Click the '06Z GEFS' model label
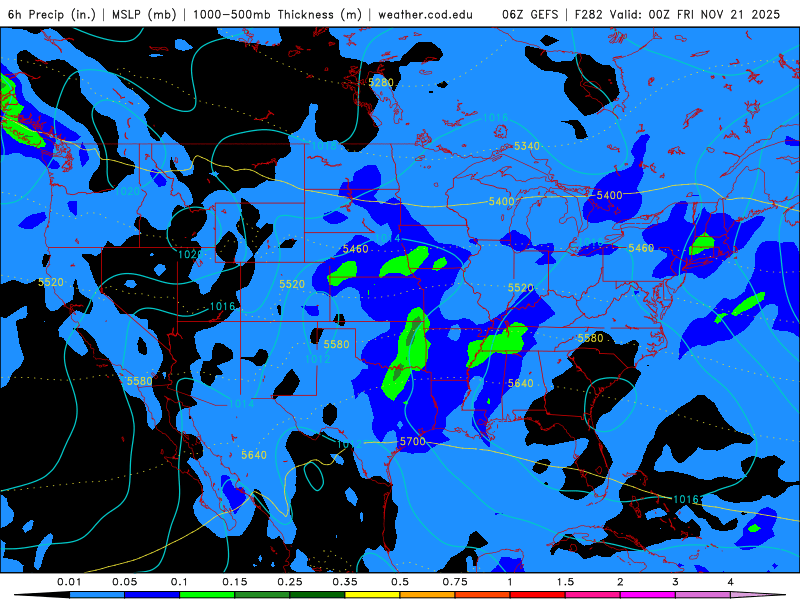 (530, 14)
